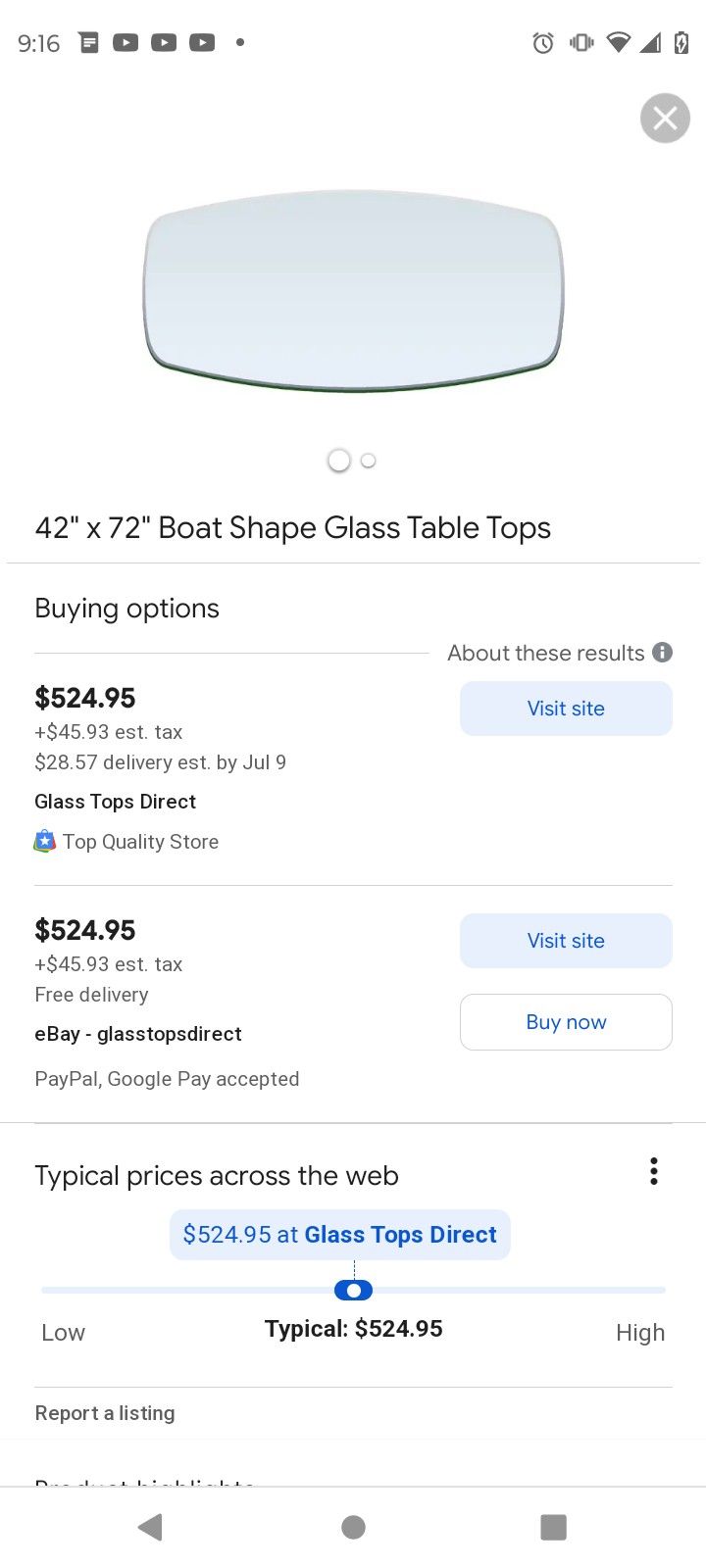
Task: Click the Report a listing link
Action: (105, 1413)
